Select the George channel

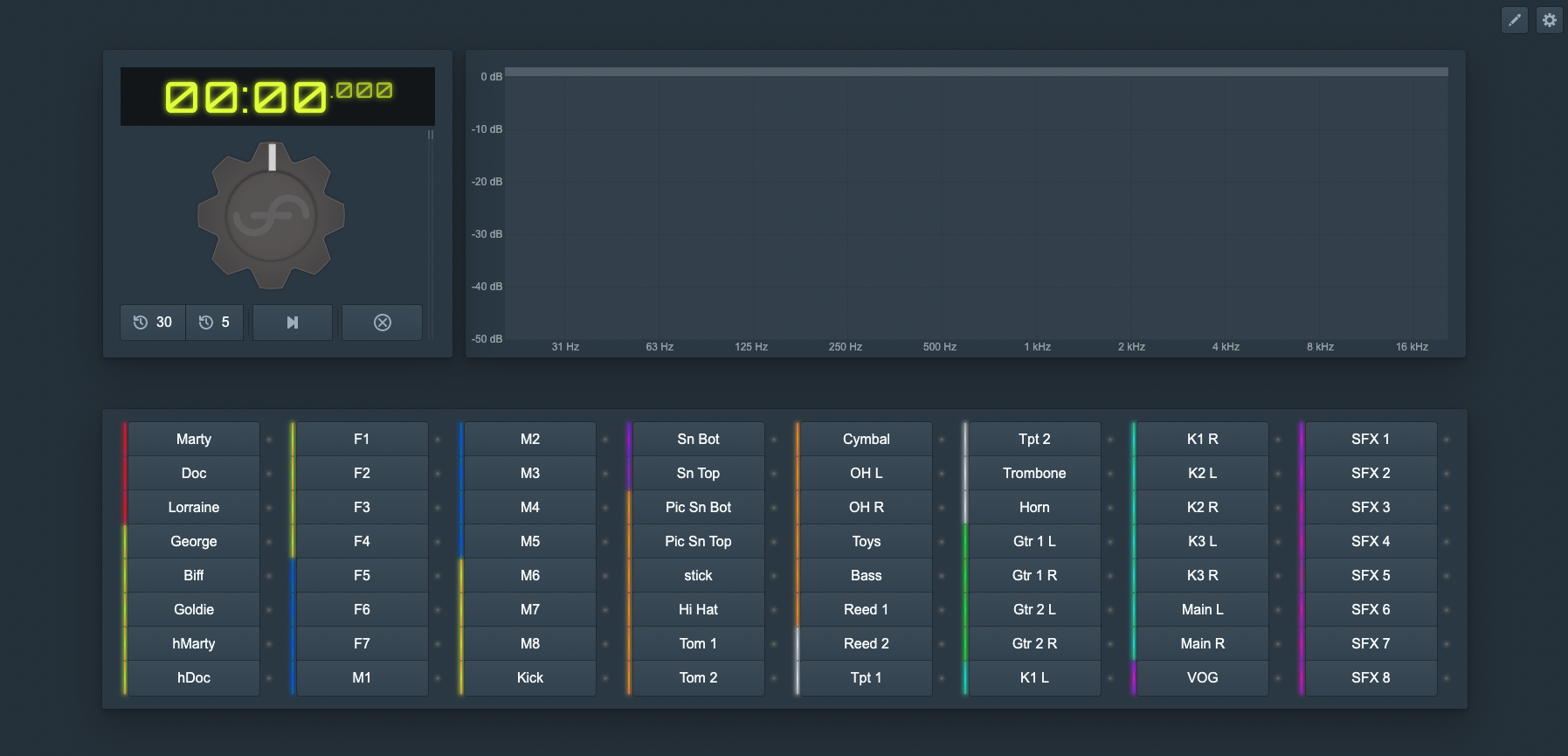pyautogui.click(x=194, y=541)
